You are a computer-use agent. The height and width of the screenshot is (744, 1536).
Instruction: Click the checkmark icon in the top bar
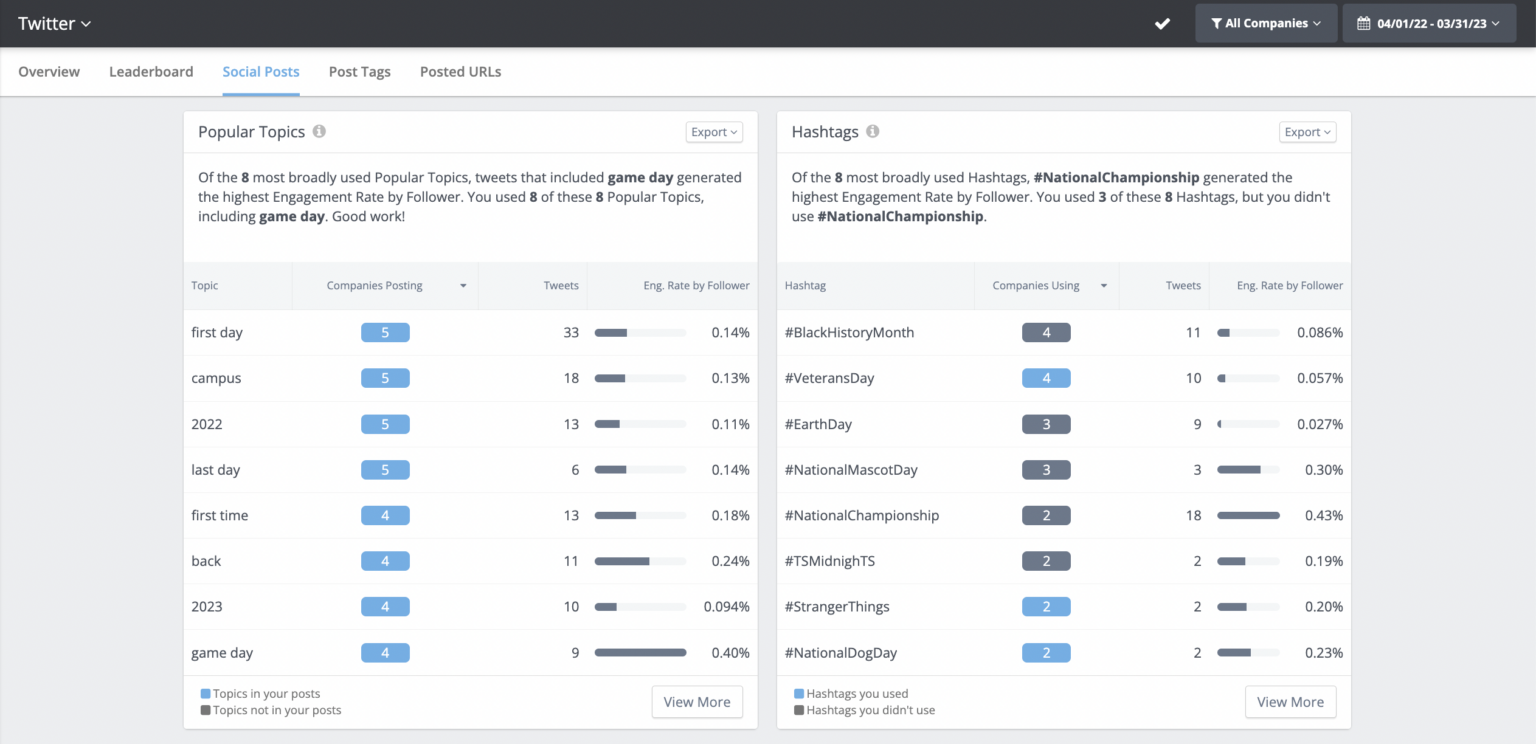point(1162,22)
